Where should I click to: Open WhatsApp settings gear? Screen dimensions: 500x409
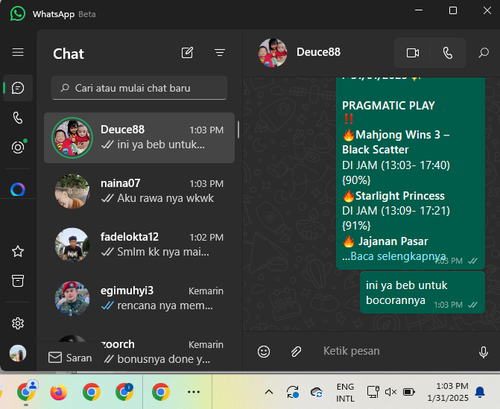18,323
